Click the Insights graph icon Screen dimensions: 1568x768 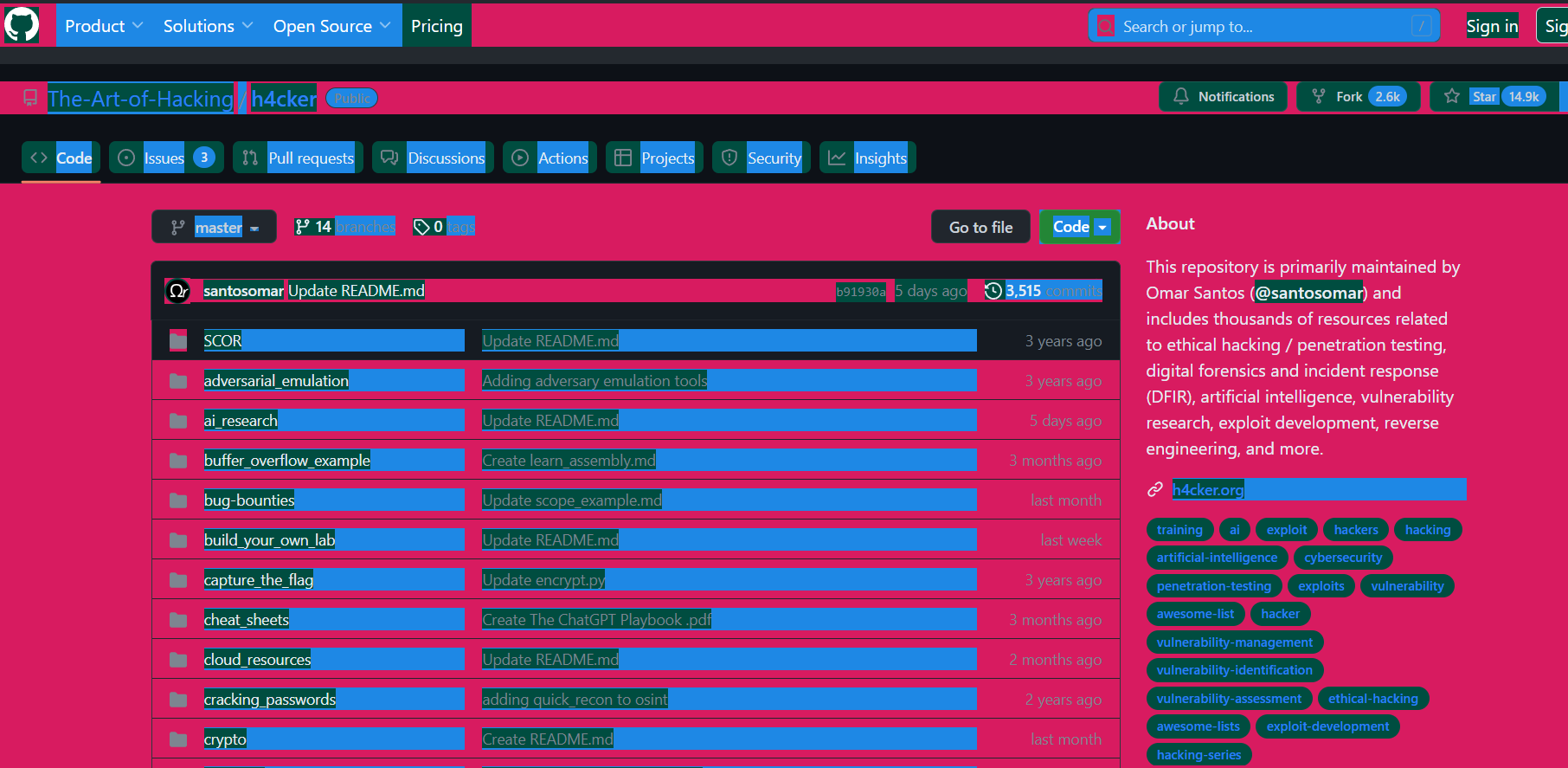click(x=837, y=158)
